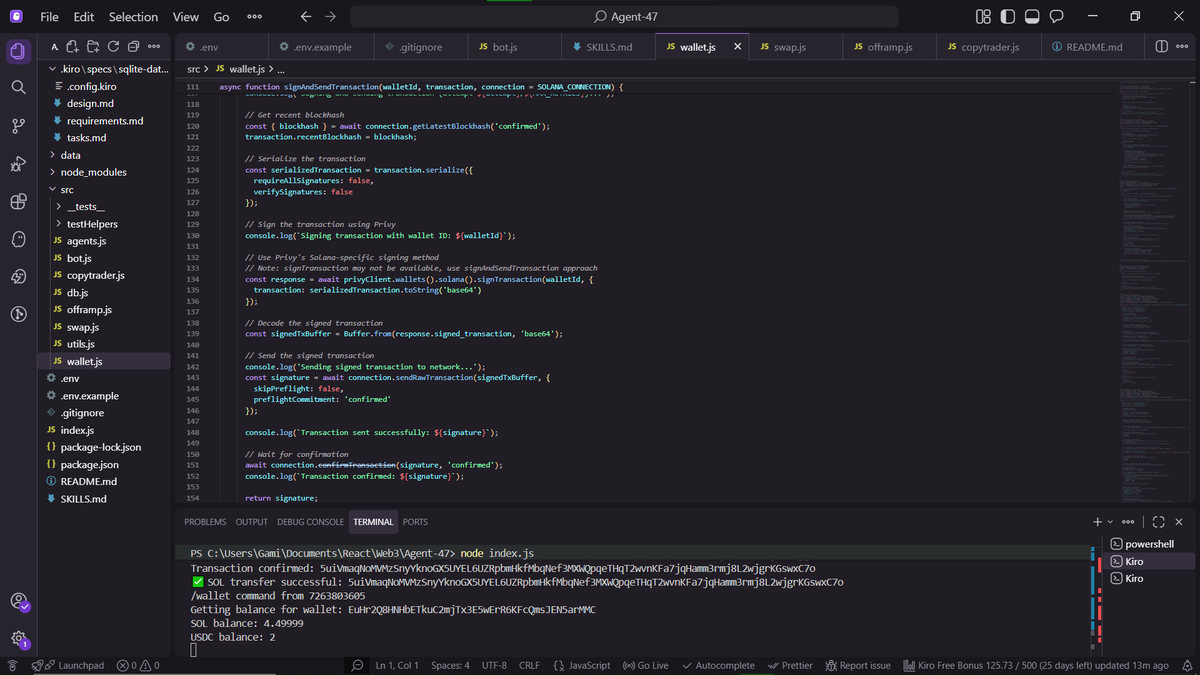Image resolution: width=1200 pixels, height=675 pixels.
Task: Collapse all folders in explorer
Action: [133, 47]
